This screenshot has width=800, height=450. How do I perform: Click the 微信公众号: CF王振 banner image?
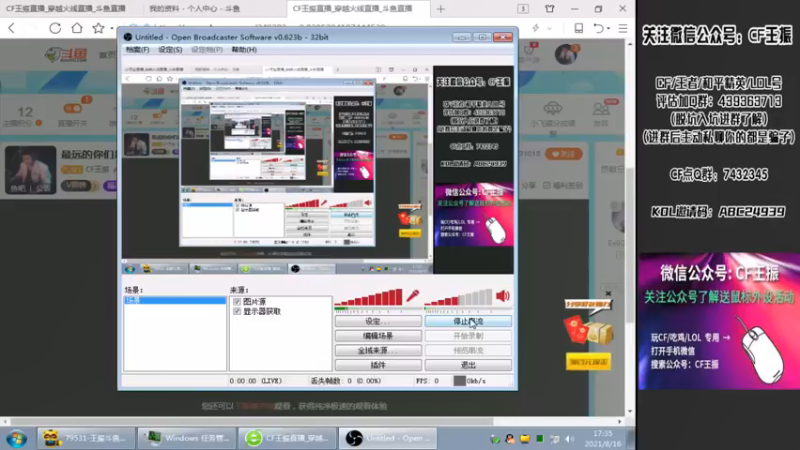[x=719, y=321]
